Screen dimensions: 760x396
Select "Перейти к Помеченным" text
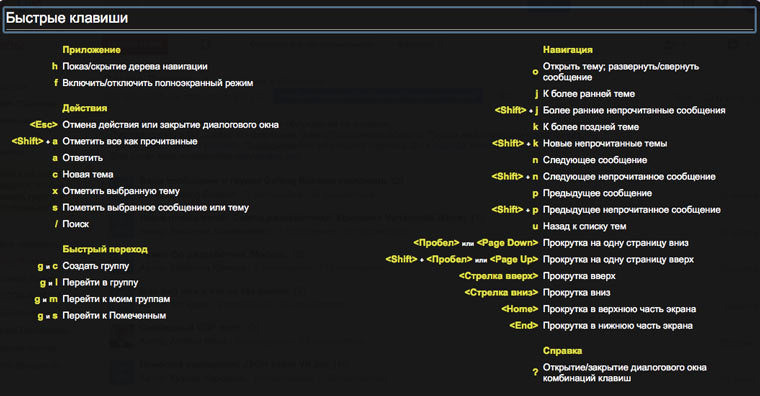114,316
